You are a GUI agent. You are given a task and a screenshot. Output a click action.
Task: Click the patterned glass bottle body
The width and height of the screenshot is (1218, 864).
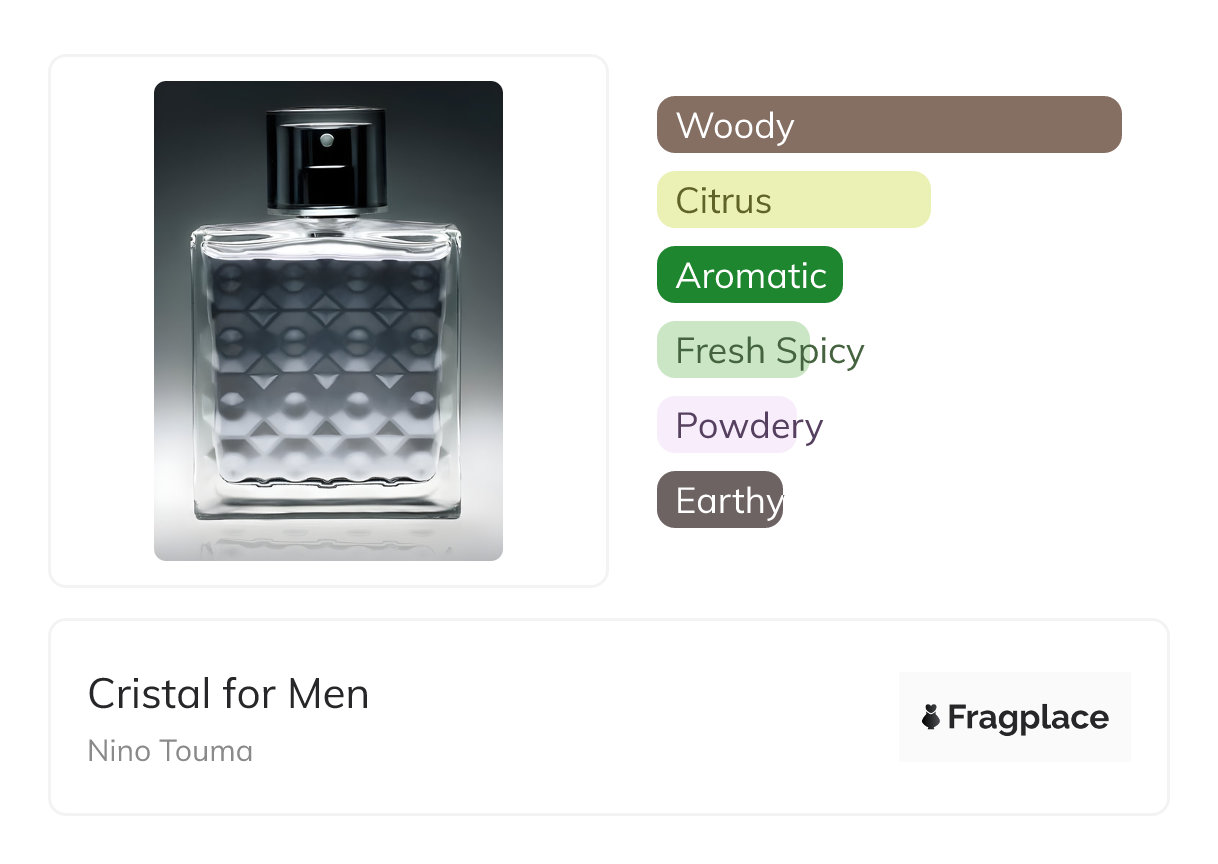click(x=326, y=380)
